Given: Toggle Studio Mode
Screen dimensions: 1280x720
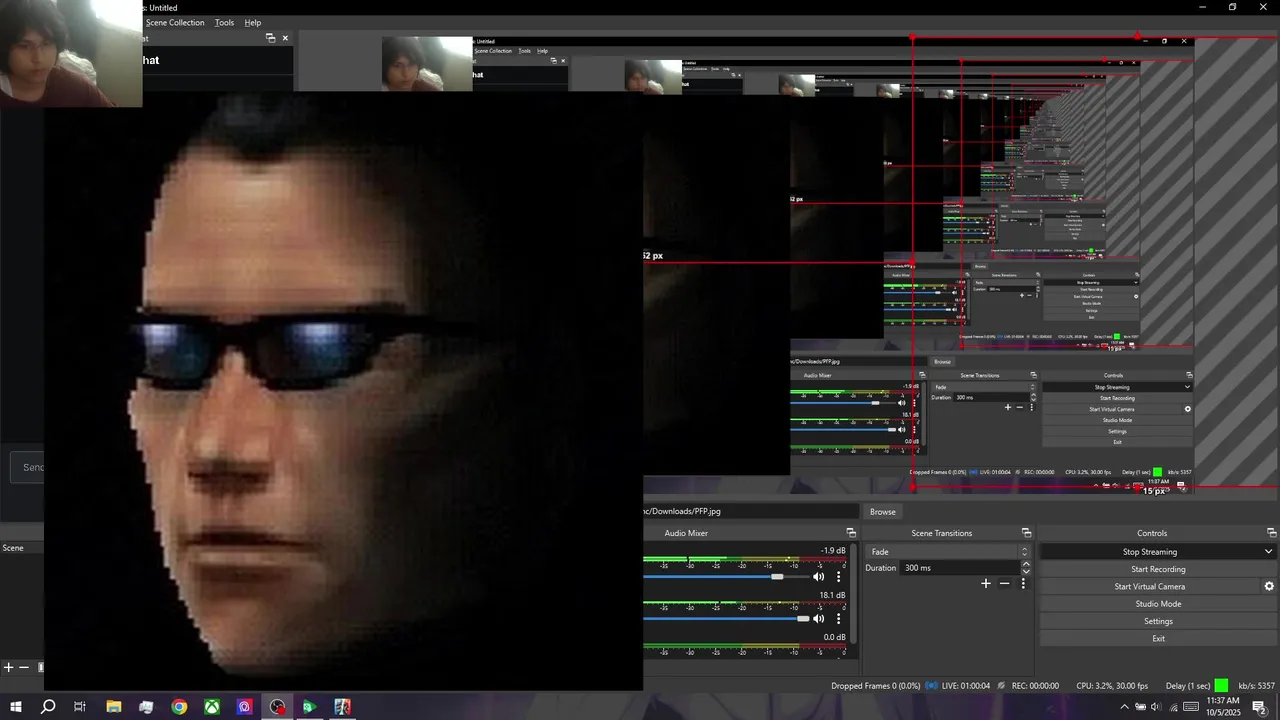Looking at the screenshot, I should coord(1158,604).
